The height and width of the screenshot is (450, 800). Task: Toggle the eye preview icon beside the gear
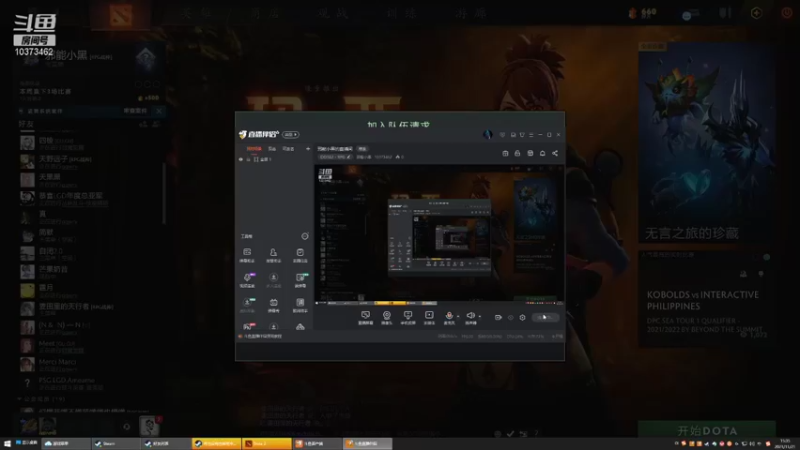point(511,317)
